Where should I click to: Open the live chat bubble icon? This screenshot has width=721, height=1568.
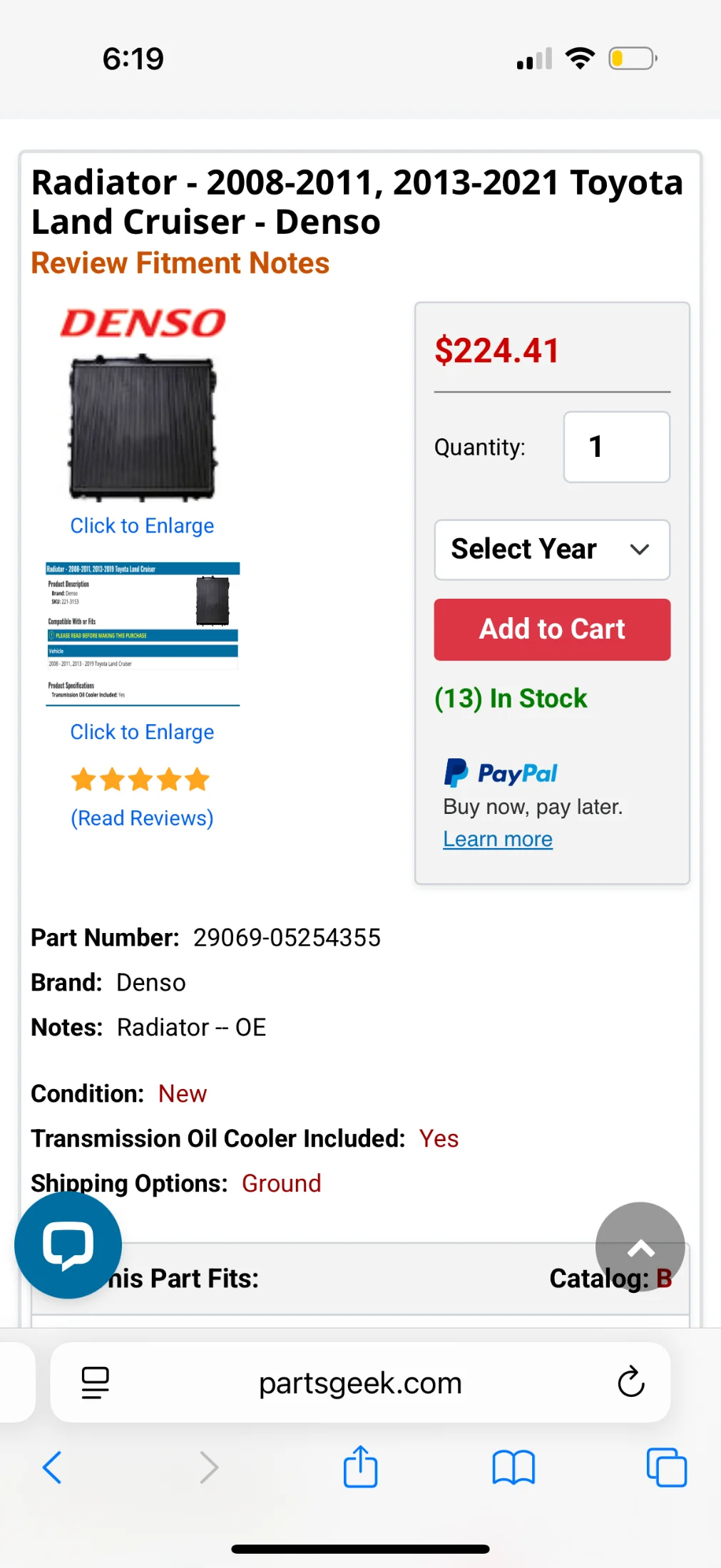(x=68, y=1245)
